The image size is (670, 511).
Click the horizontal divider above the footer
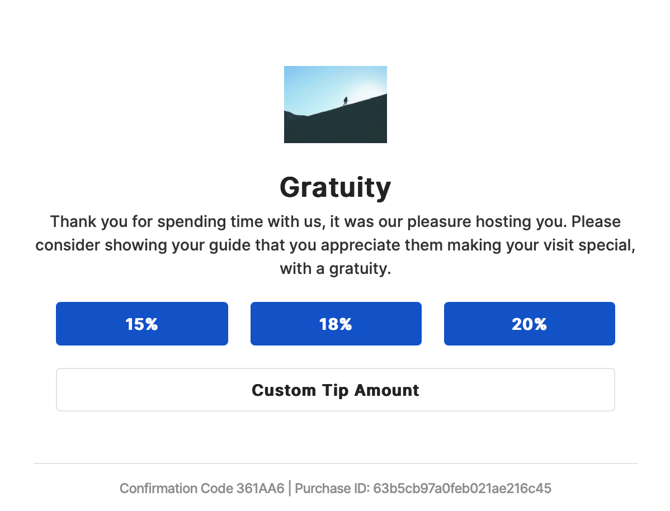click(x=335, y=463)
